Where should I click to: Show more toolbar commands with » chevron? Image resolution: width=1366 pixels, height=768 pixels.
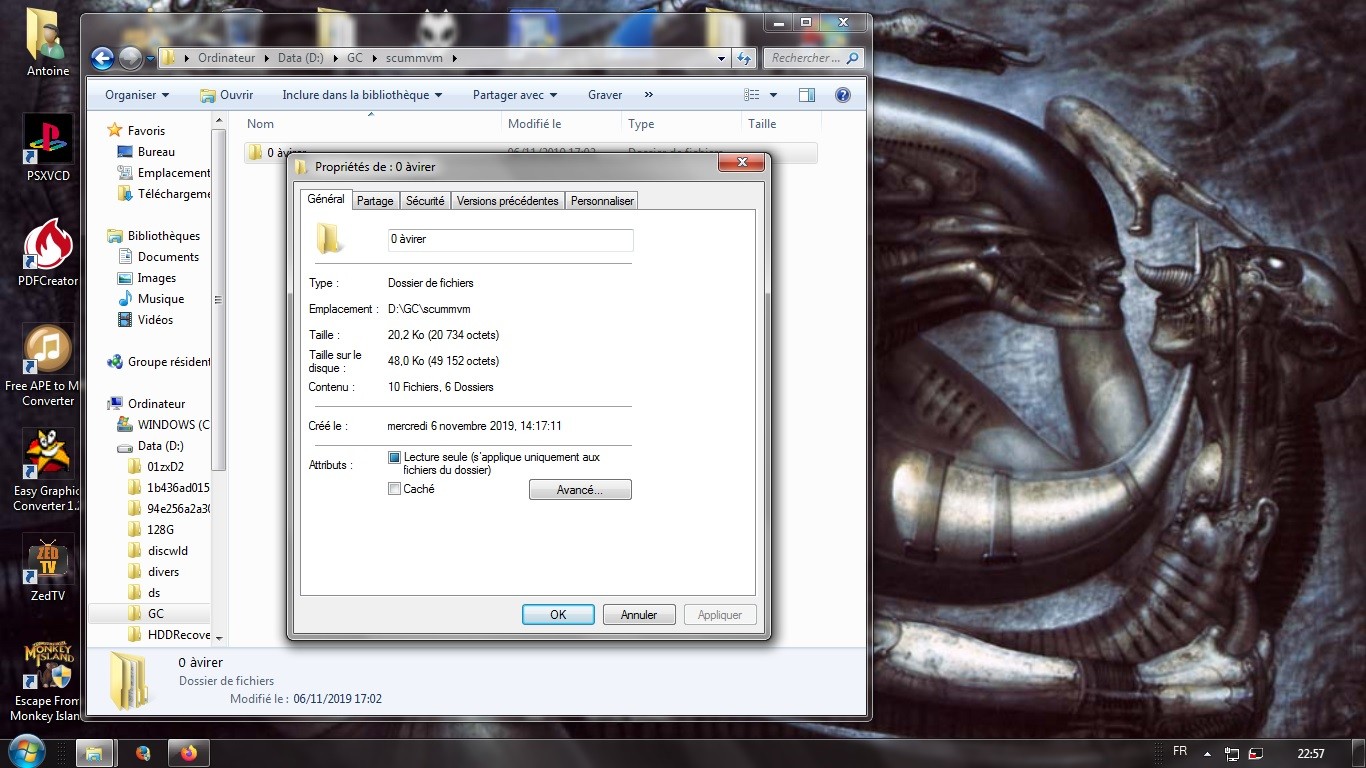tap(648, 95)
